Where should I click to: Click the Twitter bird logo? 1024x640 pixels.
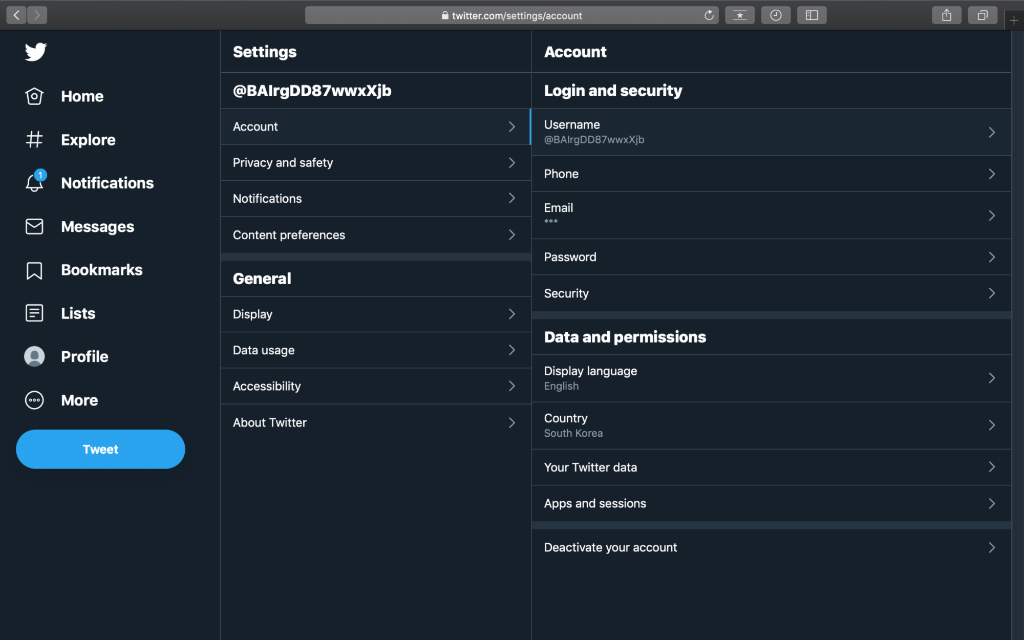(x=35, y=52)
